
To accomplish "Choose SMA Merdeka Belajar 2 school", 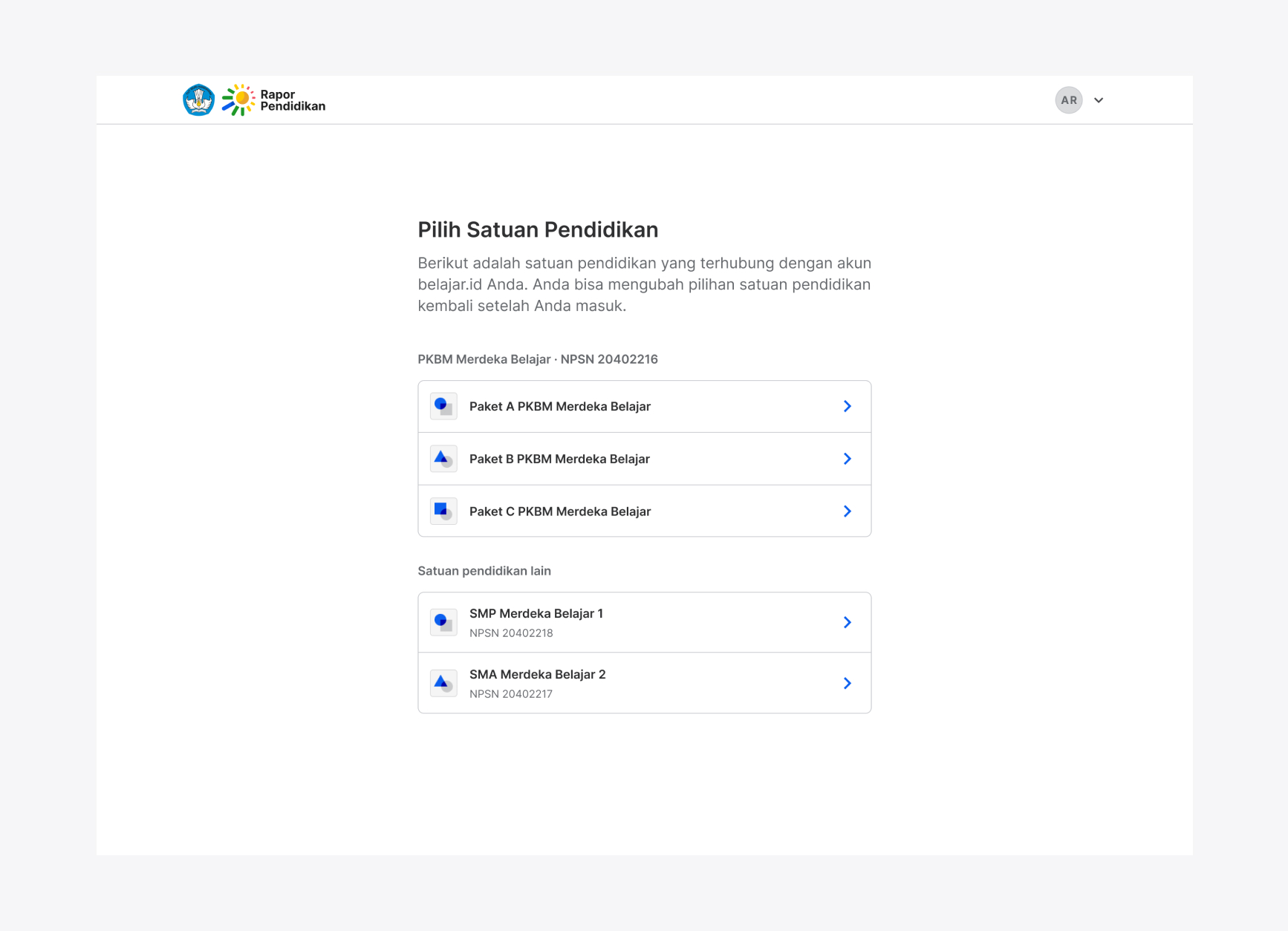I will tap(644, 683).
